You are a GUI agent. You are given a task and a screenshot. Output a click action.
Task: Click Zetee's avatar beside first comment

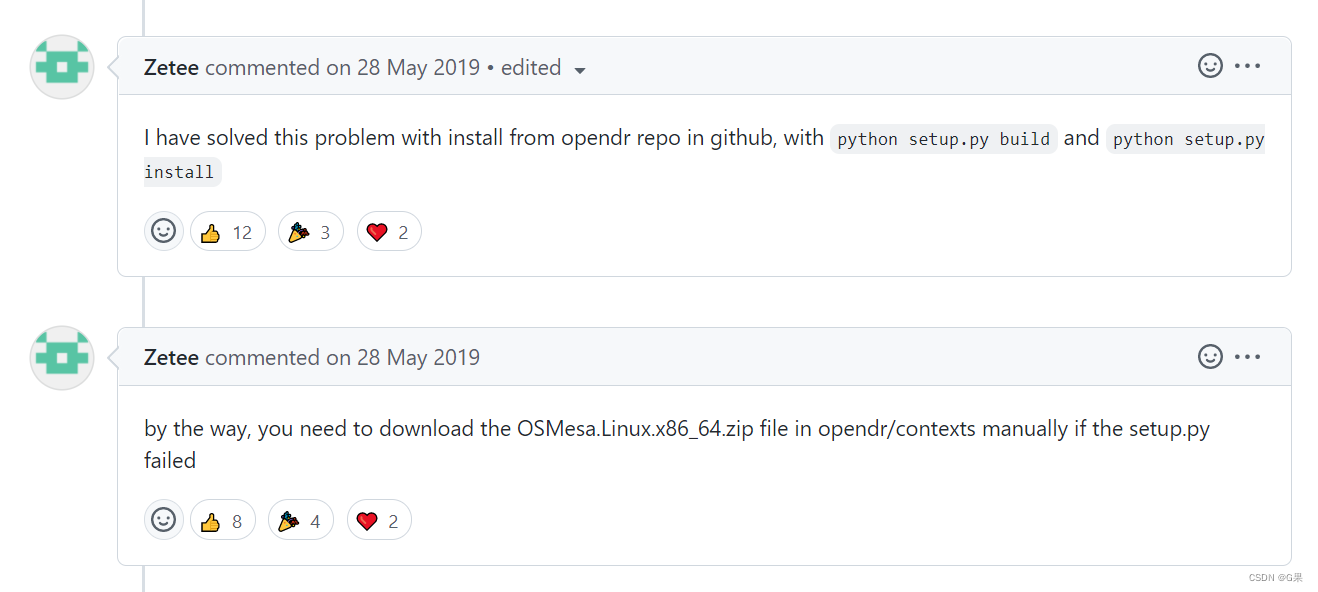[x=62, y=67]
